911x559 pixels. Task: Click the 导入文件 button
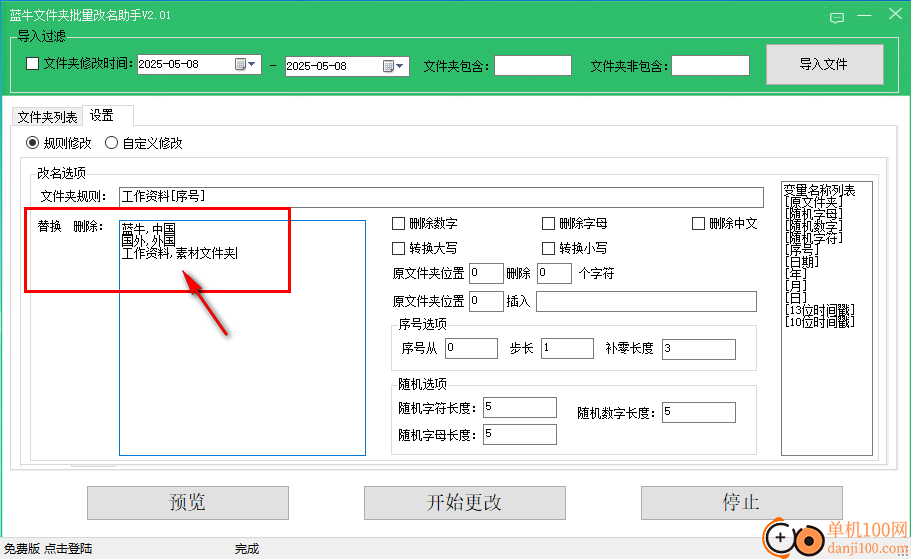click(824, 64)
